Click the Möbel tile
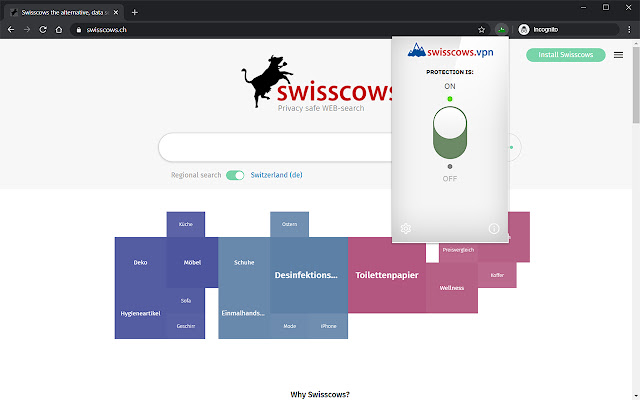This screenshot has width=640, height=400. pyautogui.click(x=192, y=262)
